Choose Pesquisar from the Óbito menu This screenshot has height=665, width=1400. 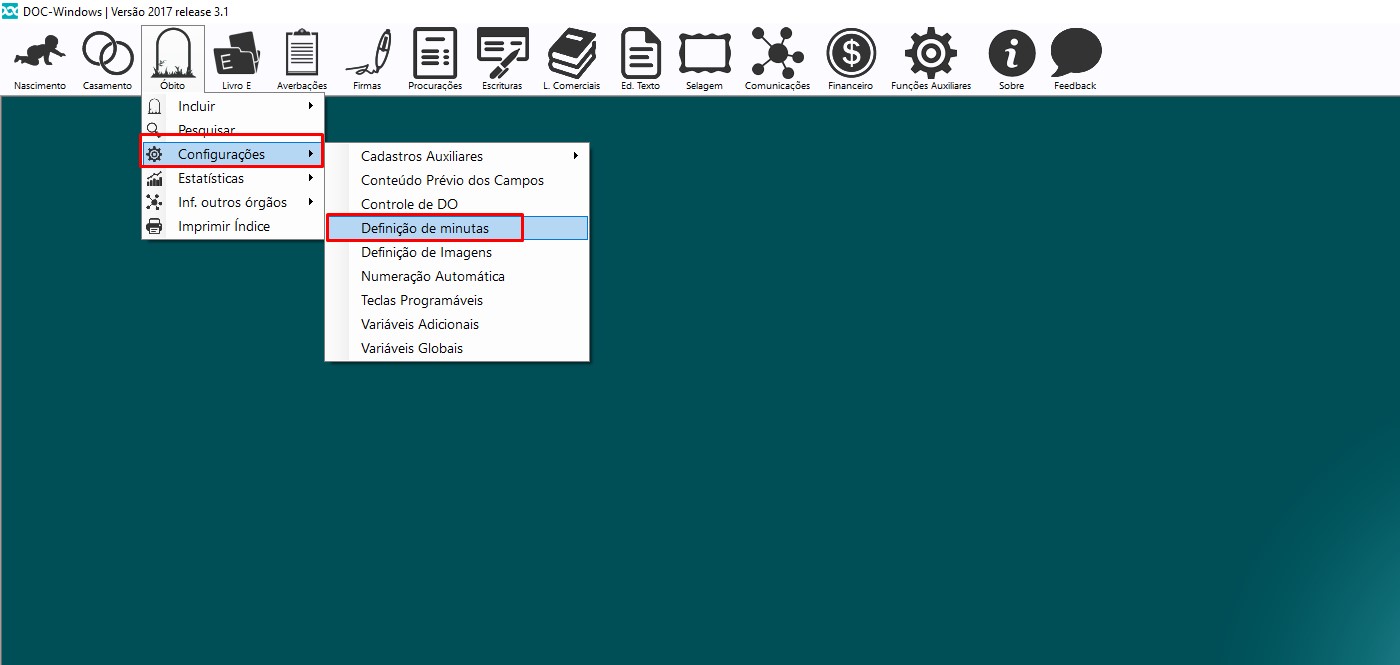pyautogui.click(x=232, y=130)
